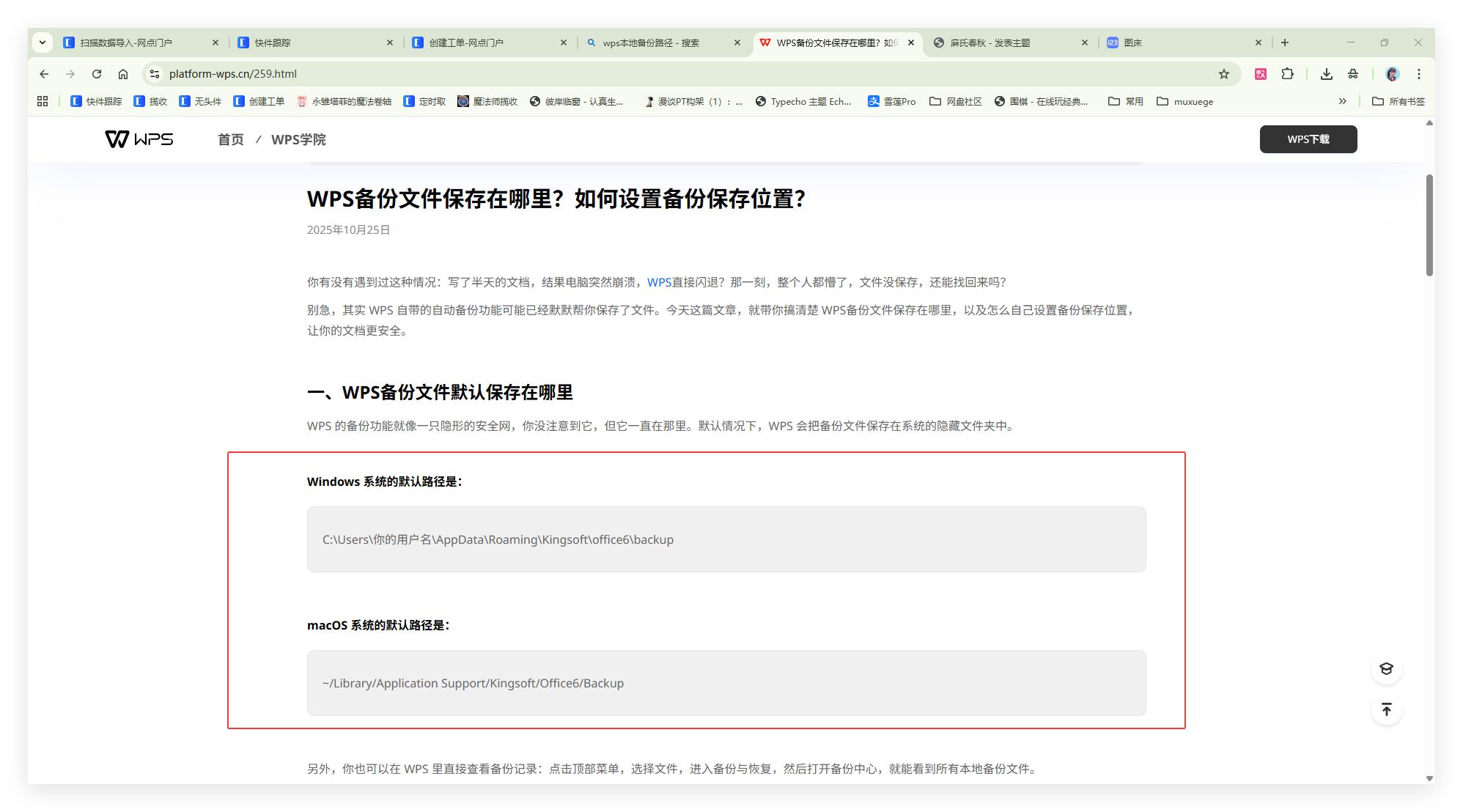Open the tab search chevron dropdown
The image size is (1463, 812).
(x=43, y=42)
